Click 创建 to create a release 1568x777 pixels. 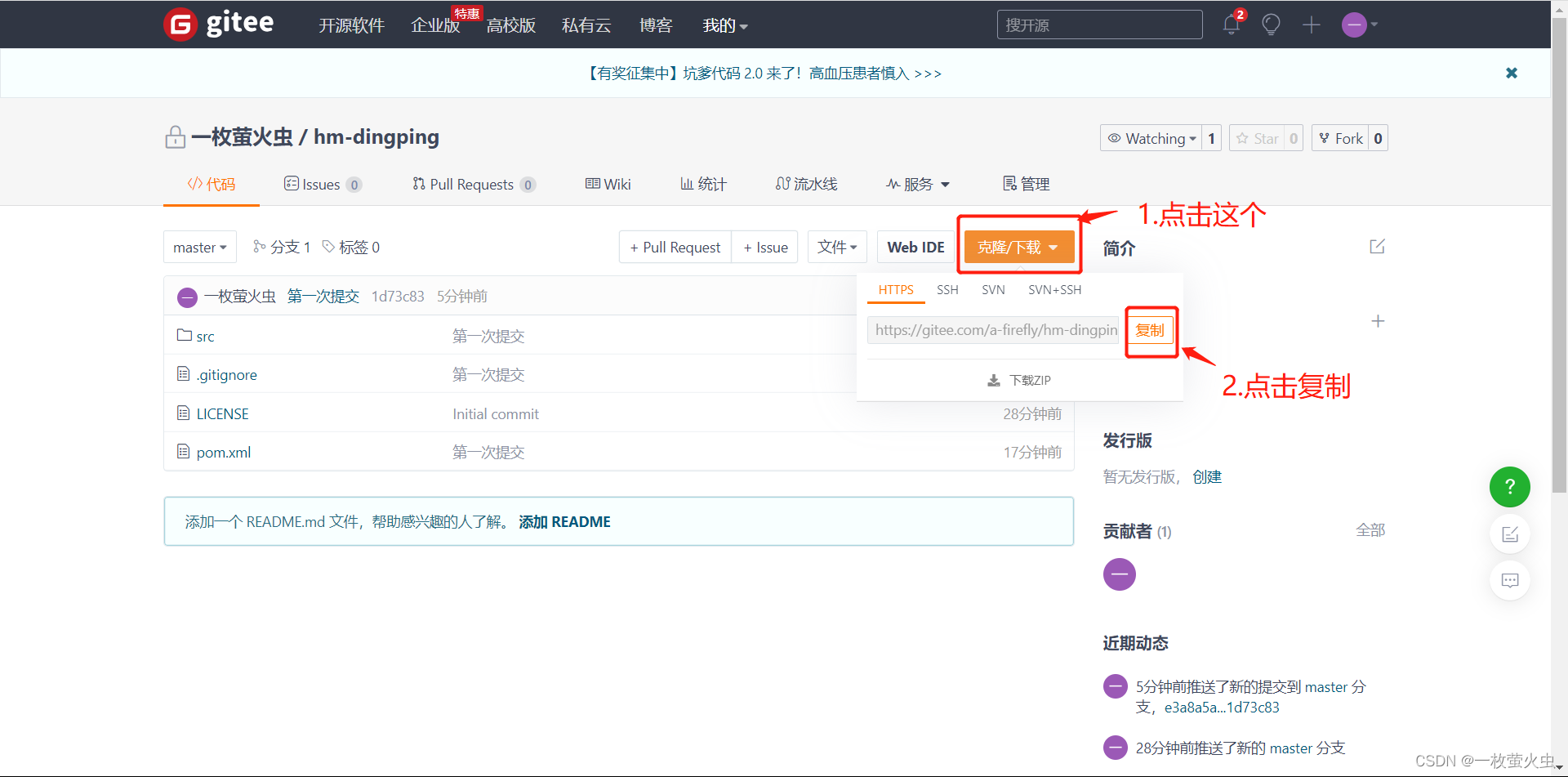click(1207, 477)
